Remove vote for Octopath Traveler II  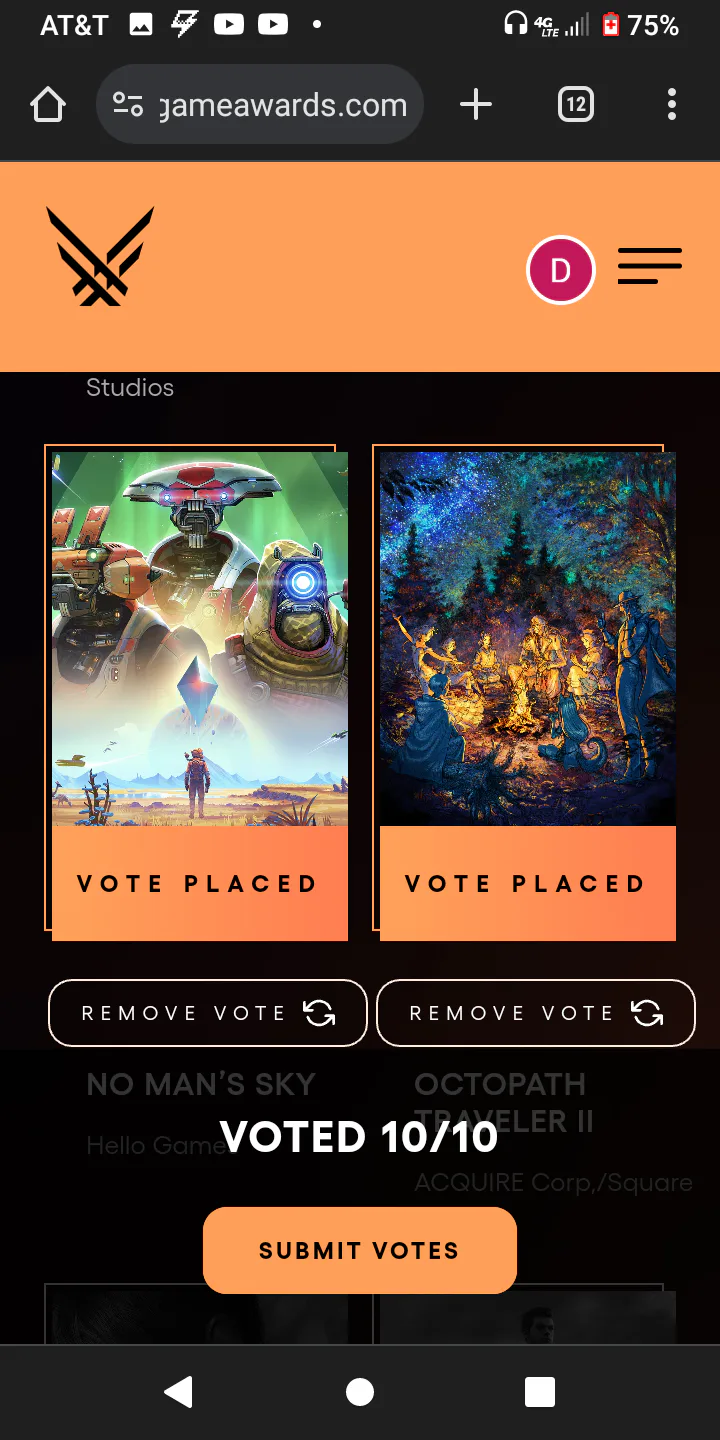click(x=536, y=1013)
